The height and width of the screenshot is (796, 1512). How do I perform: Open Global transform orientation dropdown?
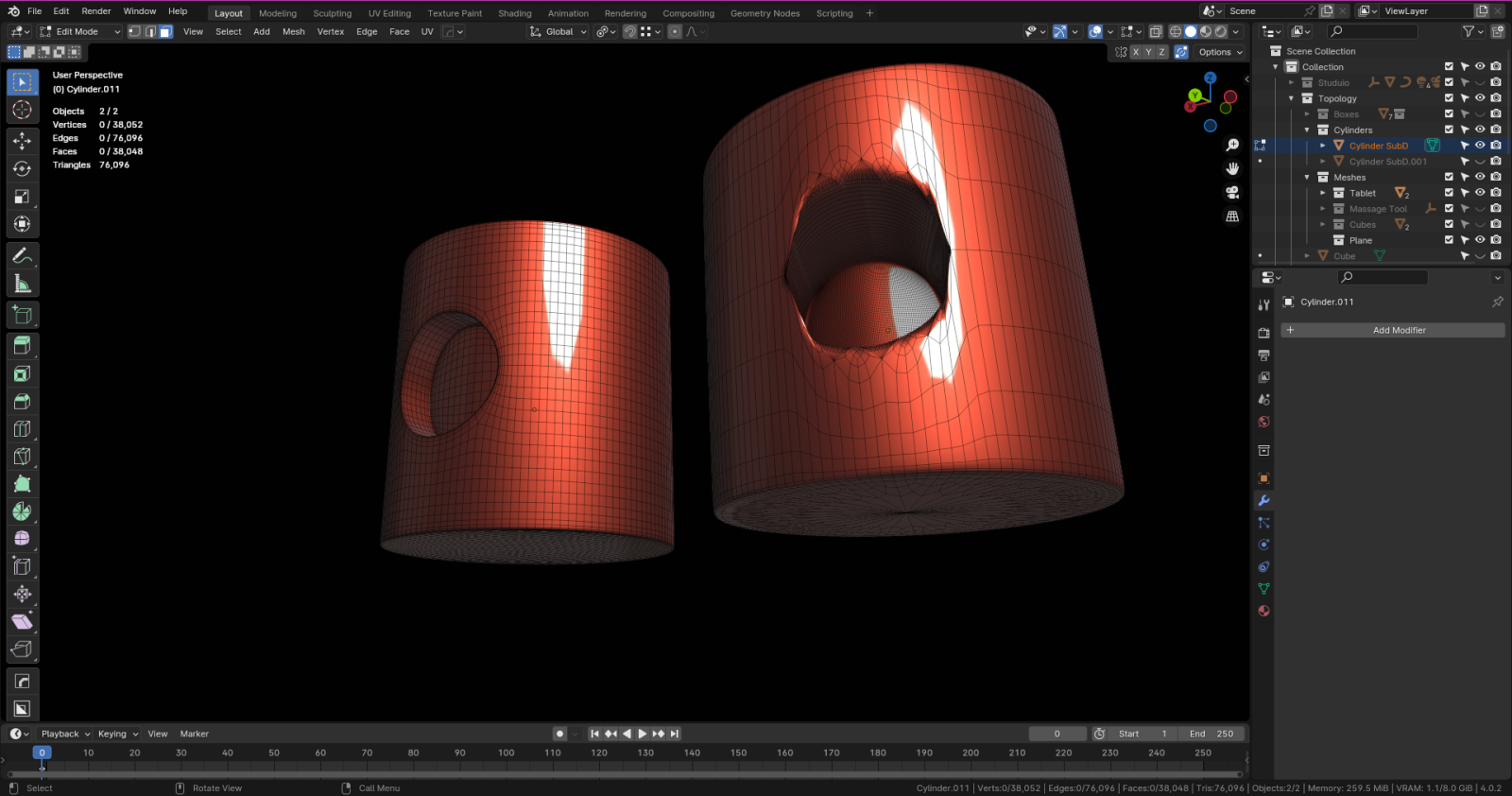558,31
